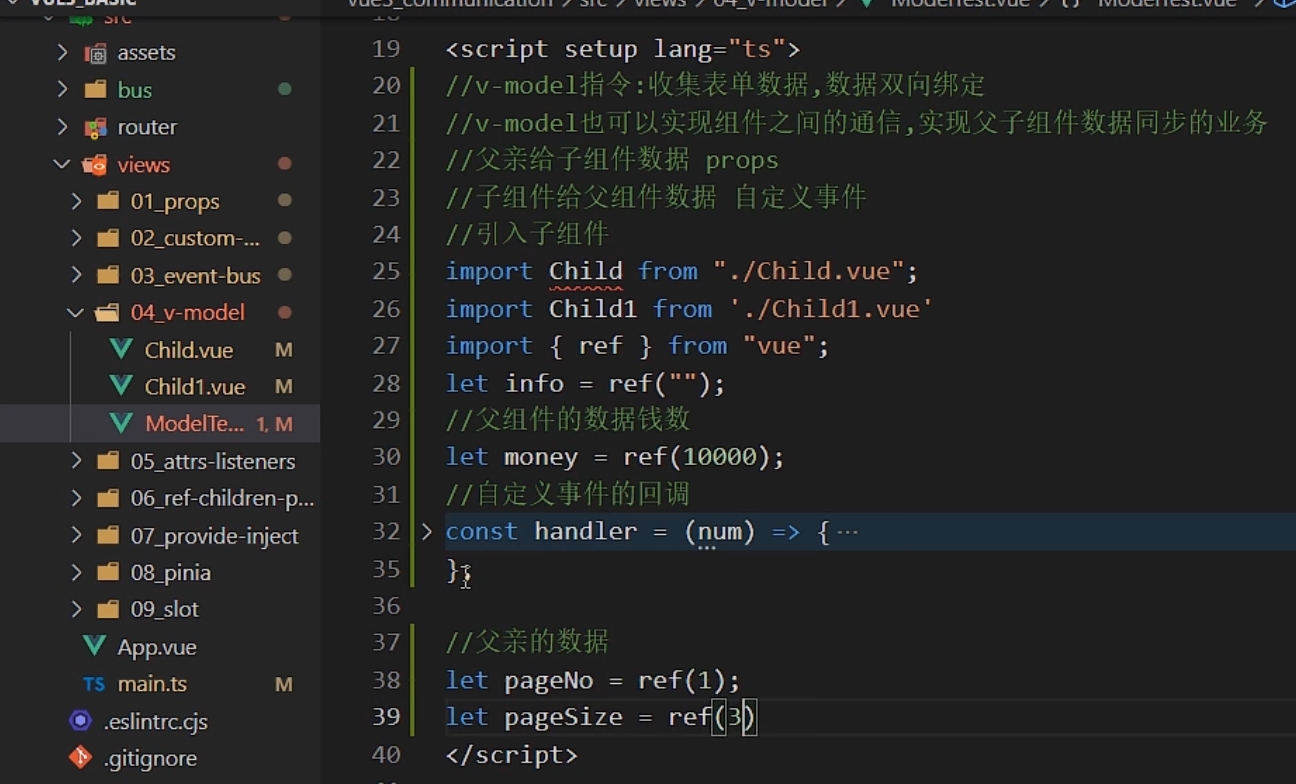The width and height of the screenshot is (1296, 784).
Task: Expand the bus folder chevron
Action: (x=63, y=89)
